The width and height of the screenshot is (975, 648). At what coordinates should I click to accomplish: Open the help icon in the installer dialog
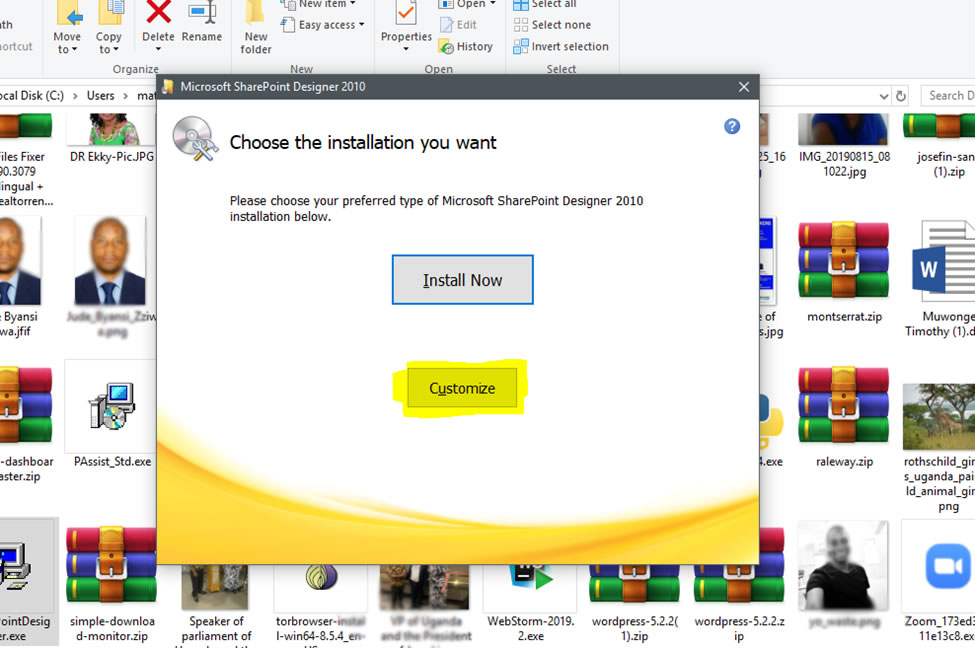coord(732,126)
